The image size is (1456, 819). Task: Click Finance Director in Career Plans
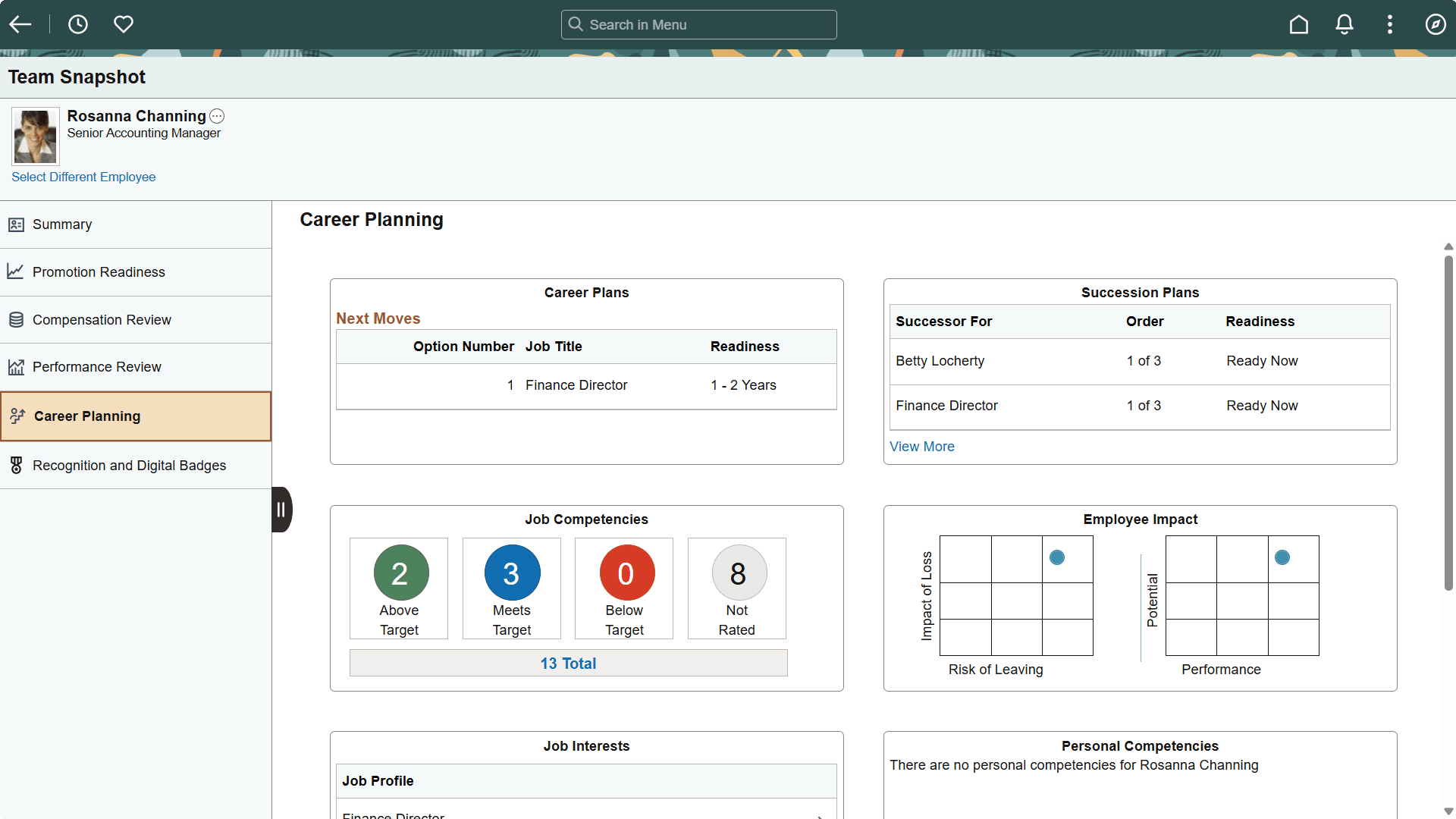(576, 385)
